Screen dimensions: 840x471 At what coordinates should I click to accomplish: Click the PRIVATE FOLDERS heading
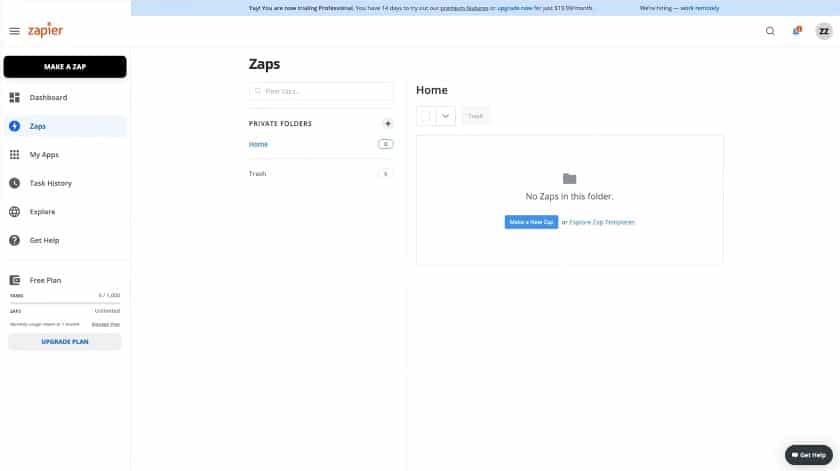point(280,124)
